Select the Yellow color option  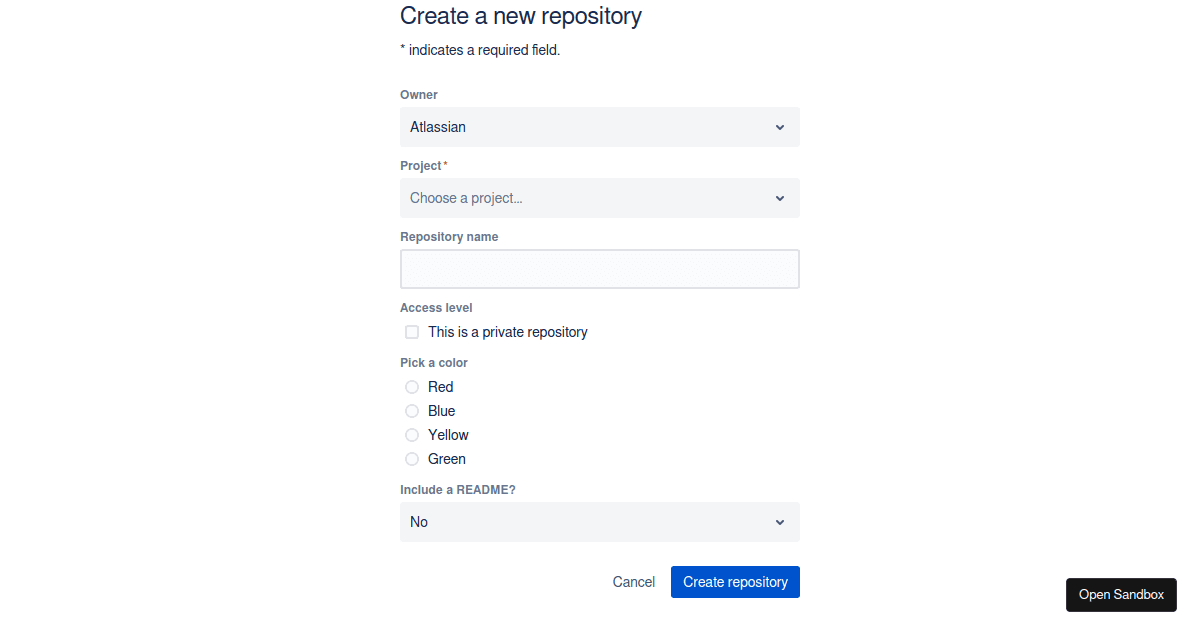[x=412, y=434]
